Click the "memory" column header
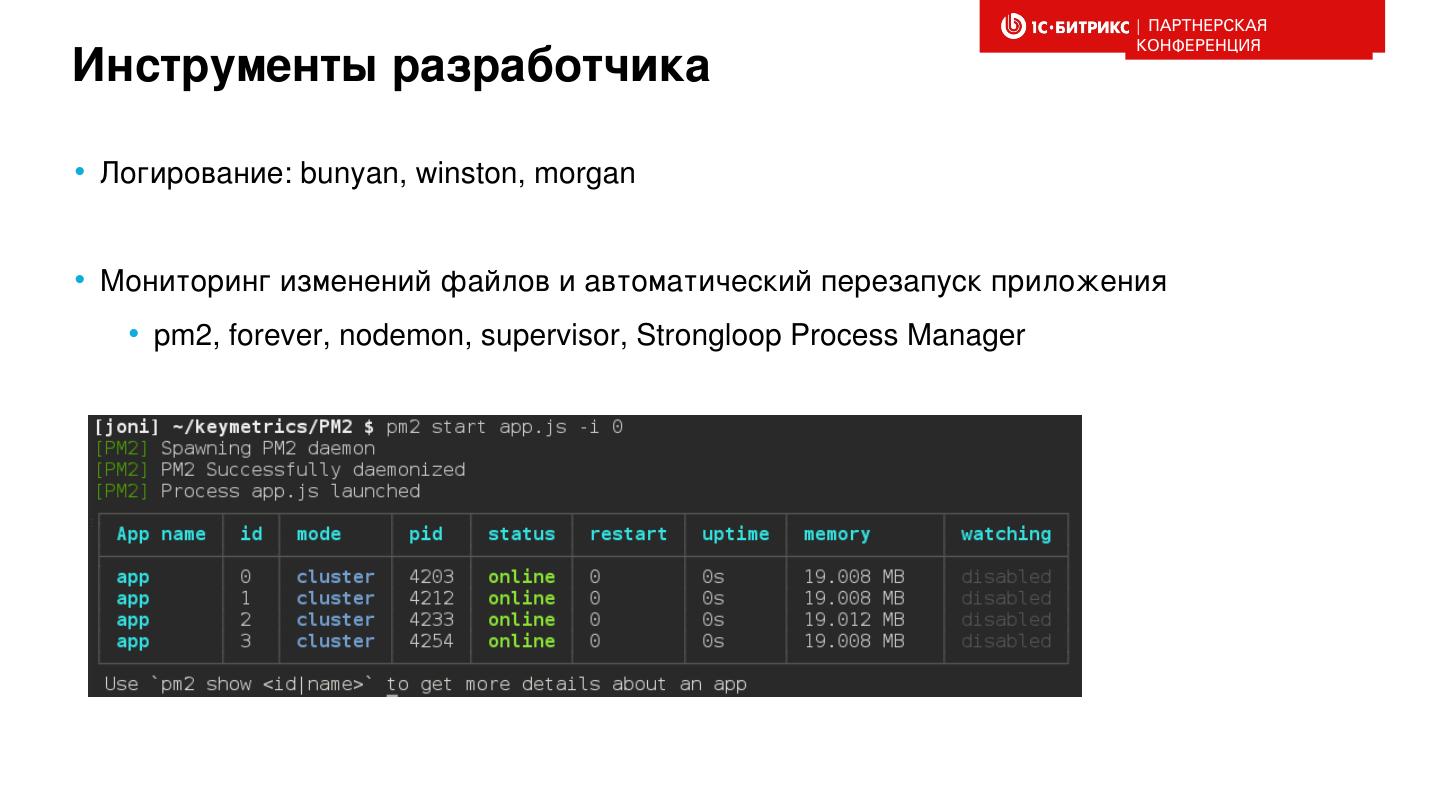 (x=837, y=534)
